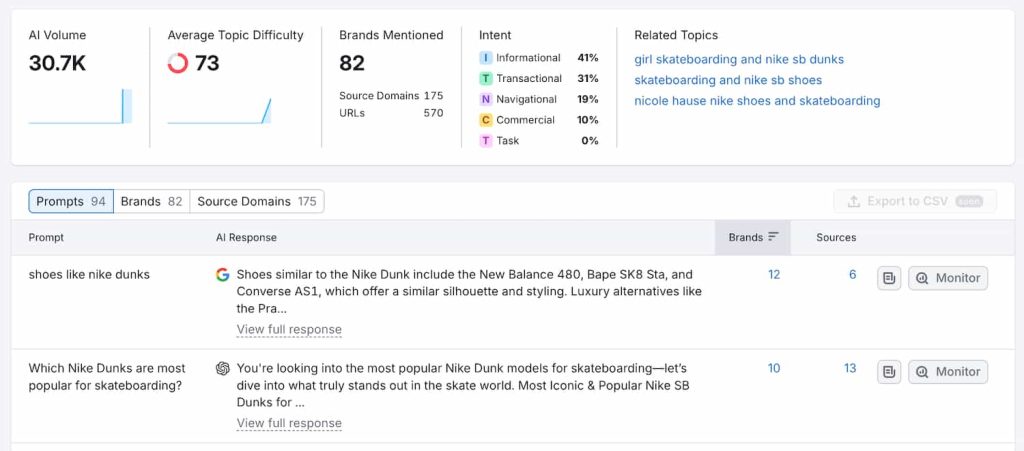Image resolution: width=1024 pixels, height=451 pixels.
Task: Open the 12 brands count link
Action: (x=774, y=275)
